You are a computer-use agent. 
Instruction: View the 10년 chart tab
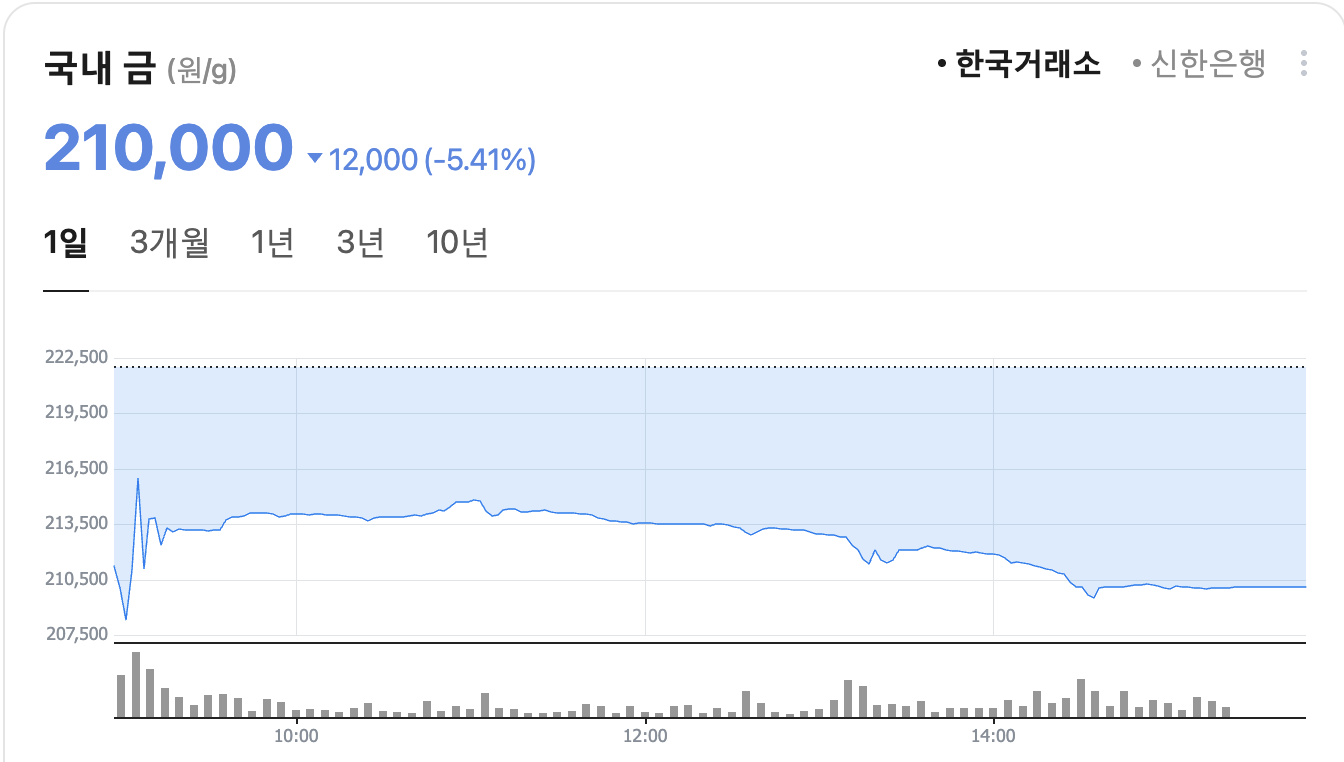coord(457,243)
